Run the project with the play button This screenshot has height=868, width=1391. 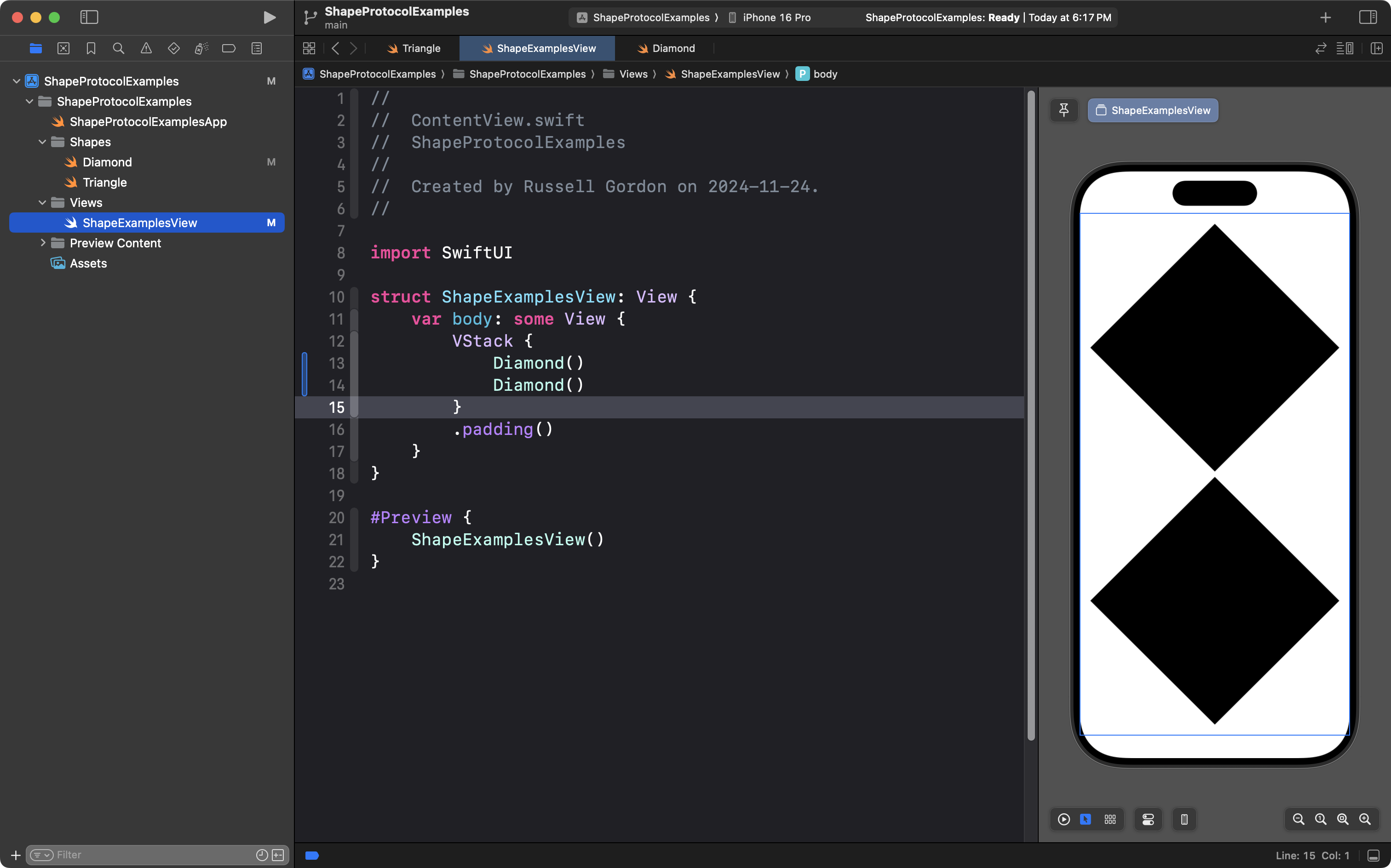tap(269, 17)
